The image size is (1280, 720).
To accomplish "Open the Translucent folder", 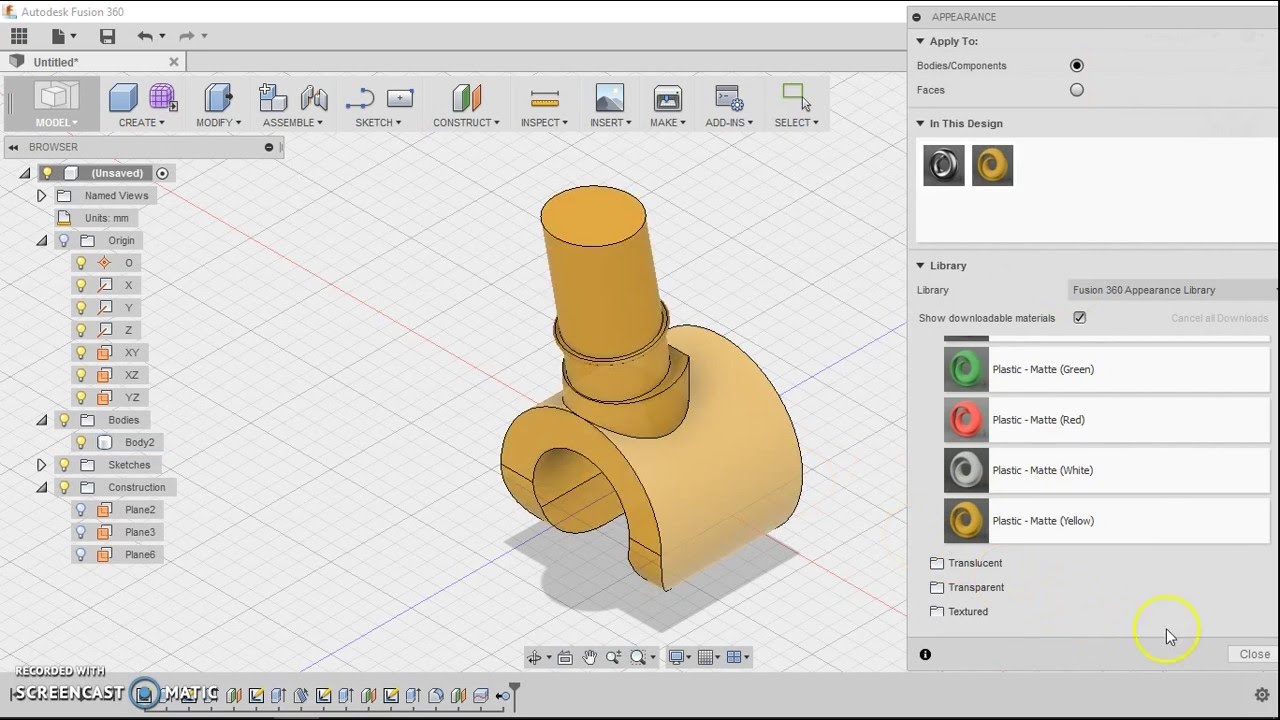I will (x=966, y=563).
